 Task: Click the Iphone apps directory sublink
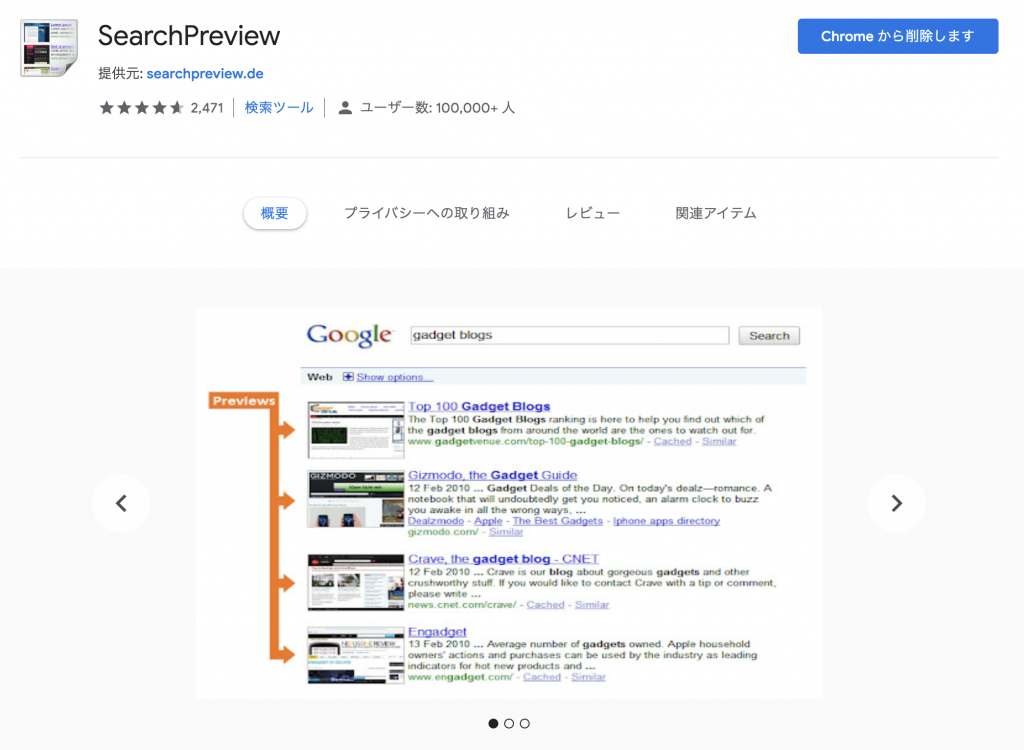pos(666,521)
